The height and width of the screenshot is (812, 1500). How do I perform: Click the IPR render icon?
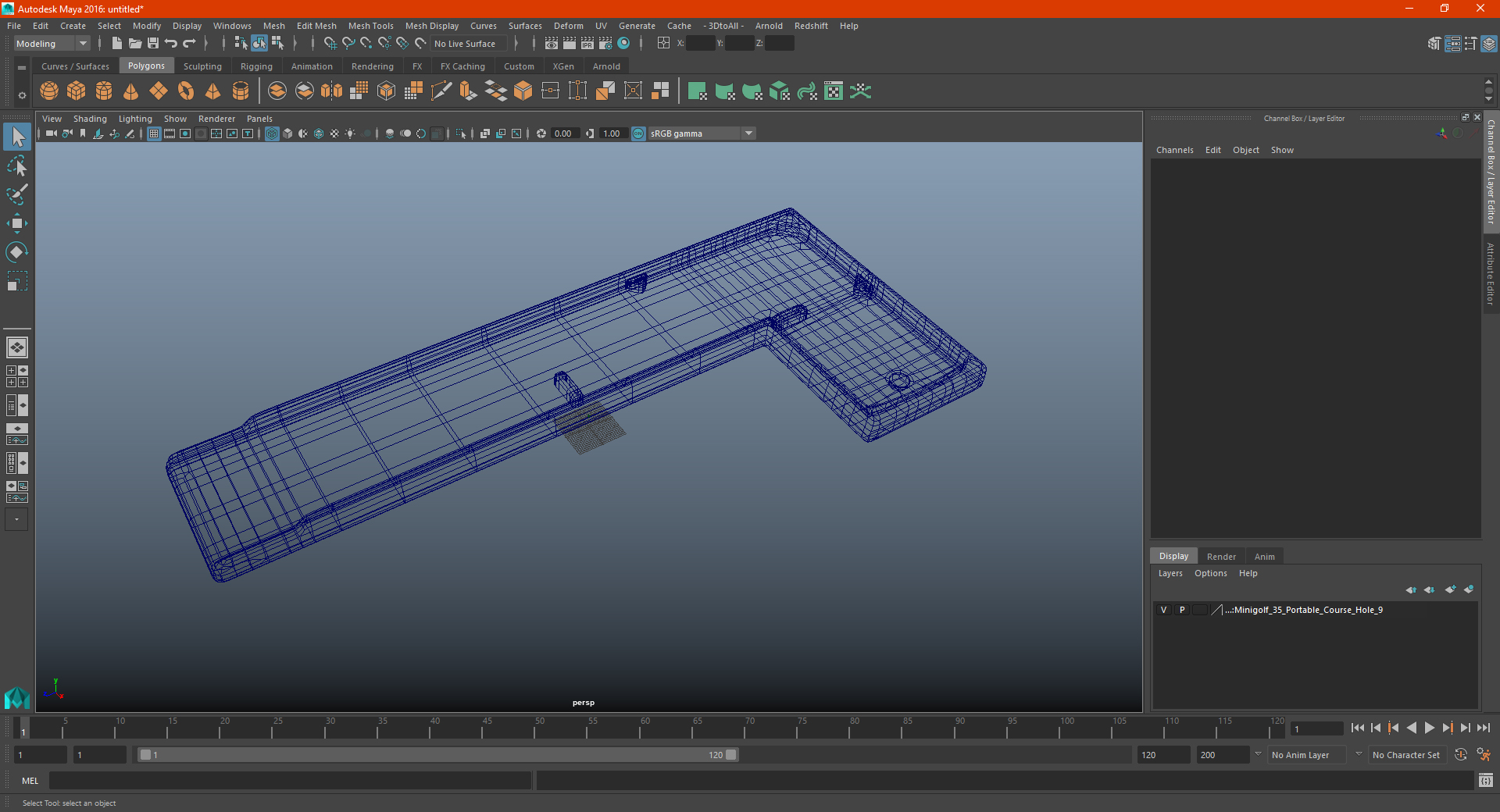pyautogui.click(x=587, y=44)
